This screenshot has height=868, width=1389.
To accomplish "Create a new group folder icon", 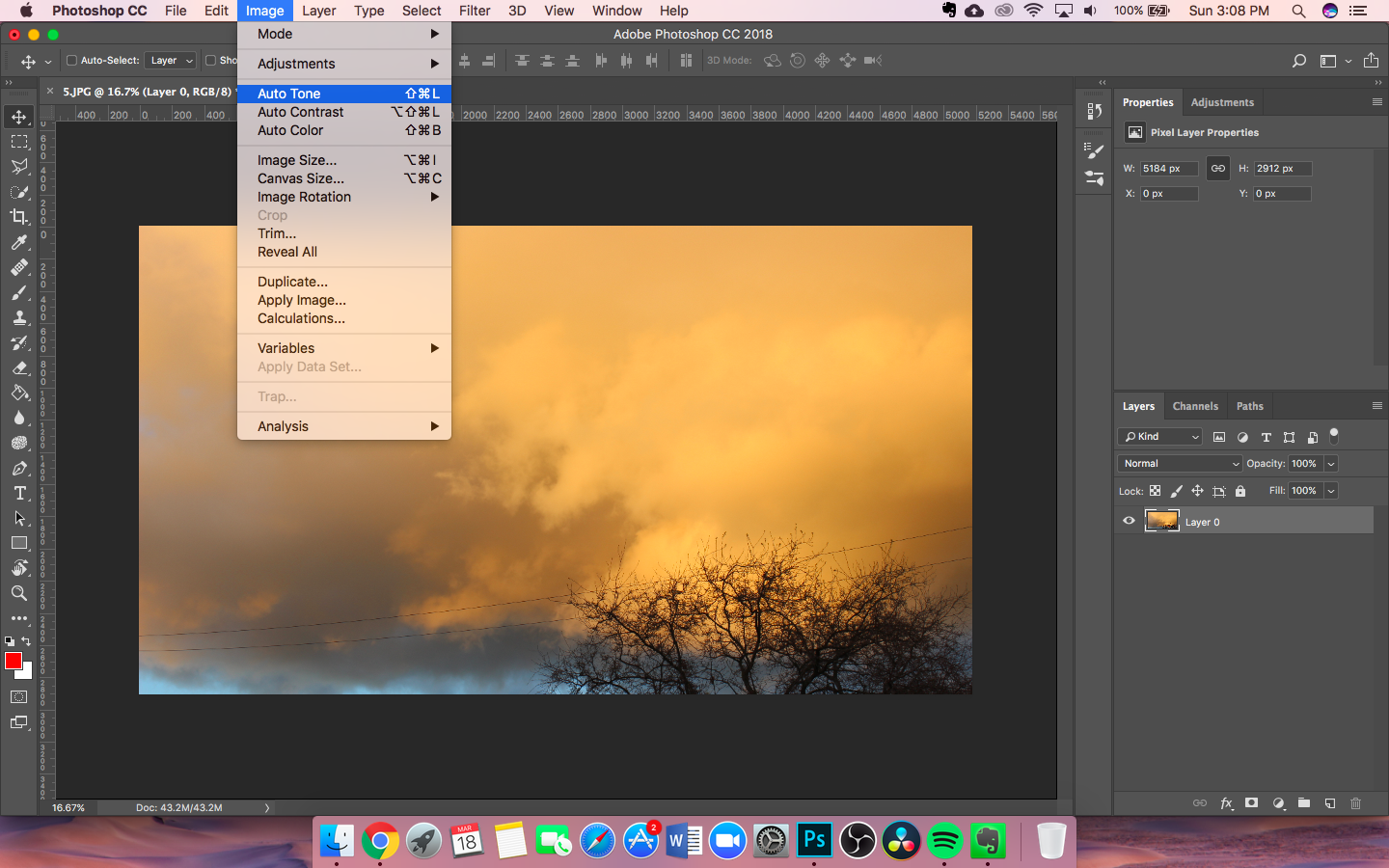I will [x=1304, y=802].
